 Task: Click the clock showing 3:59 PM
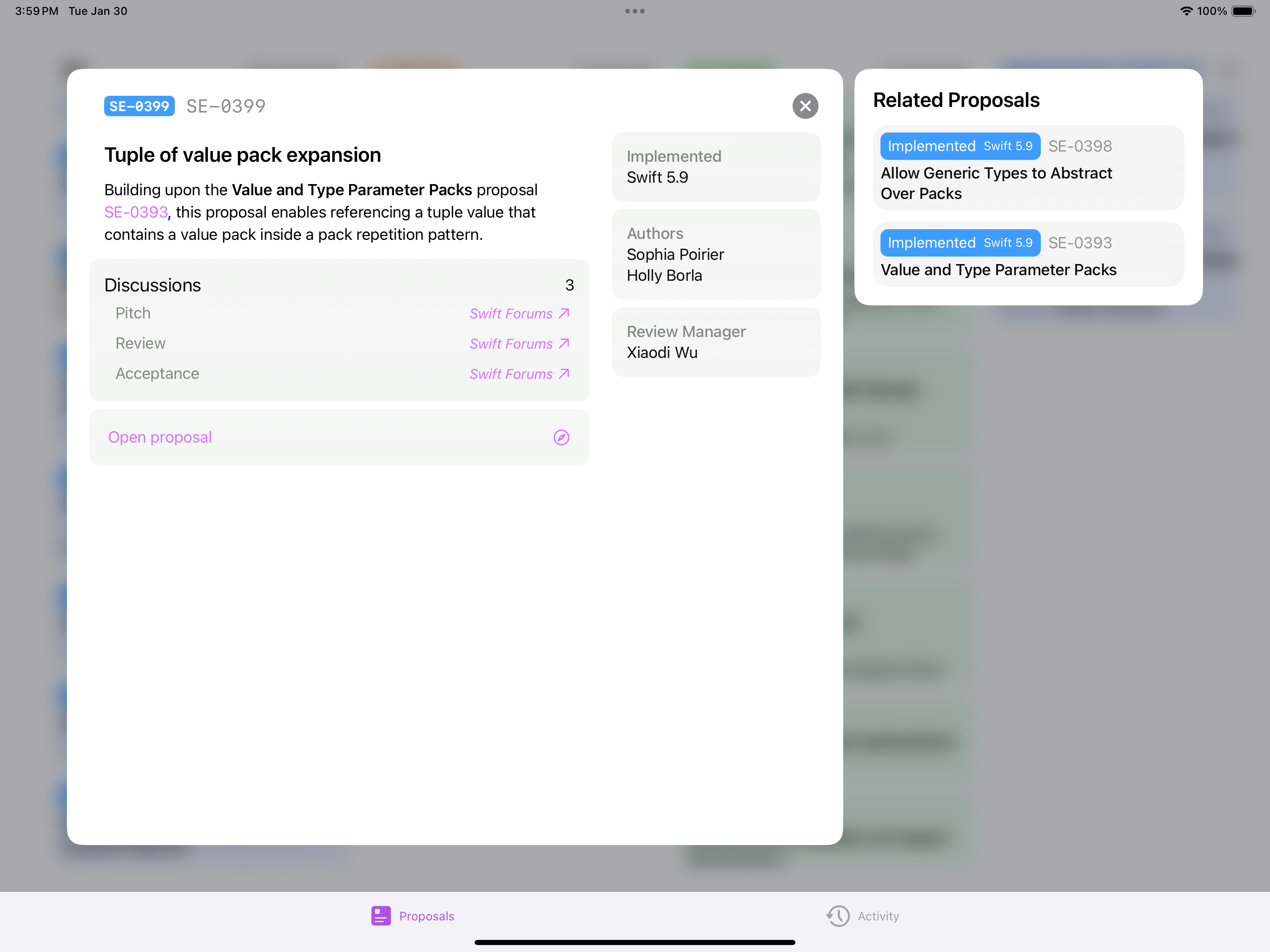pyautogui.click(x=37, y=11)
